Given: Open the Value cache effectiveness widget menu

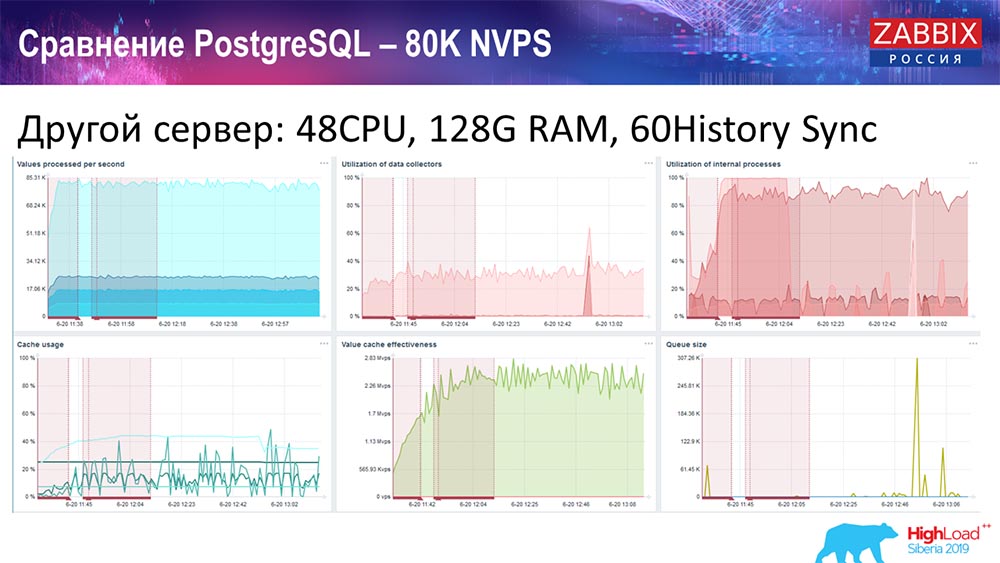Looking at the screenshot, I should click(x=649, y=344).
